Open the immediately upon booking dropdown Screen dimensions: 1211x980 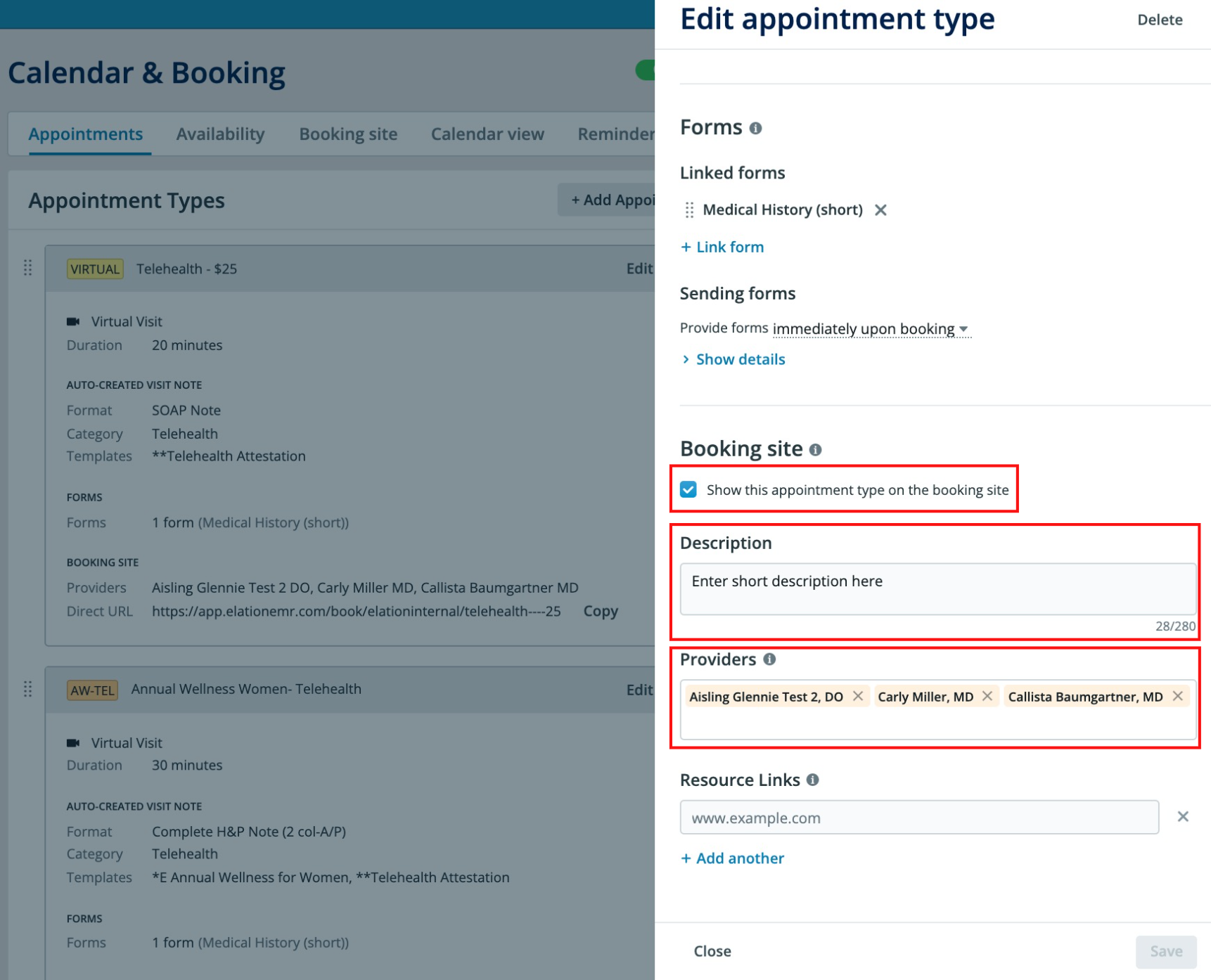point(965,329)
